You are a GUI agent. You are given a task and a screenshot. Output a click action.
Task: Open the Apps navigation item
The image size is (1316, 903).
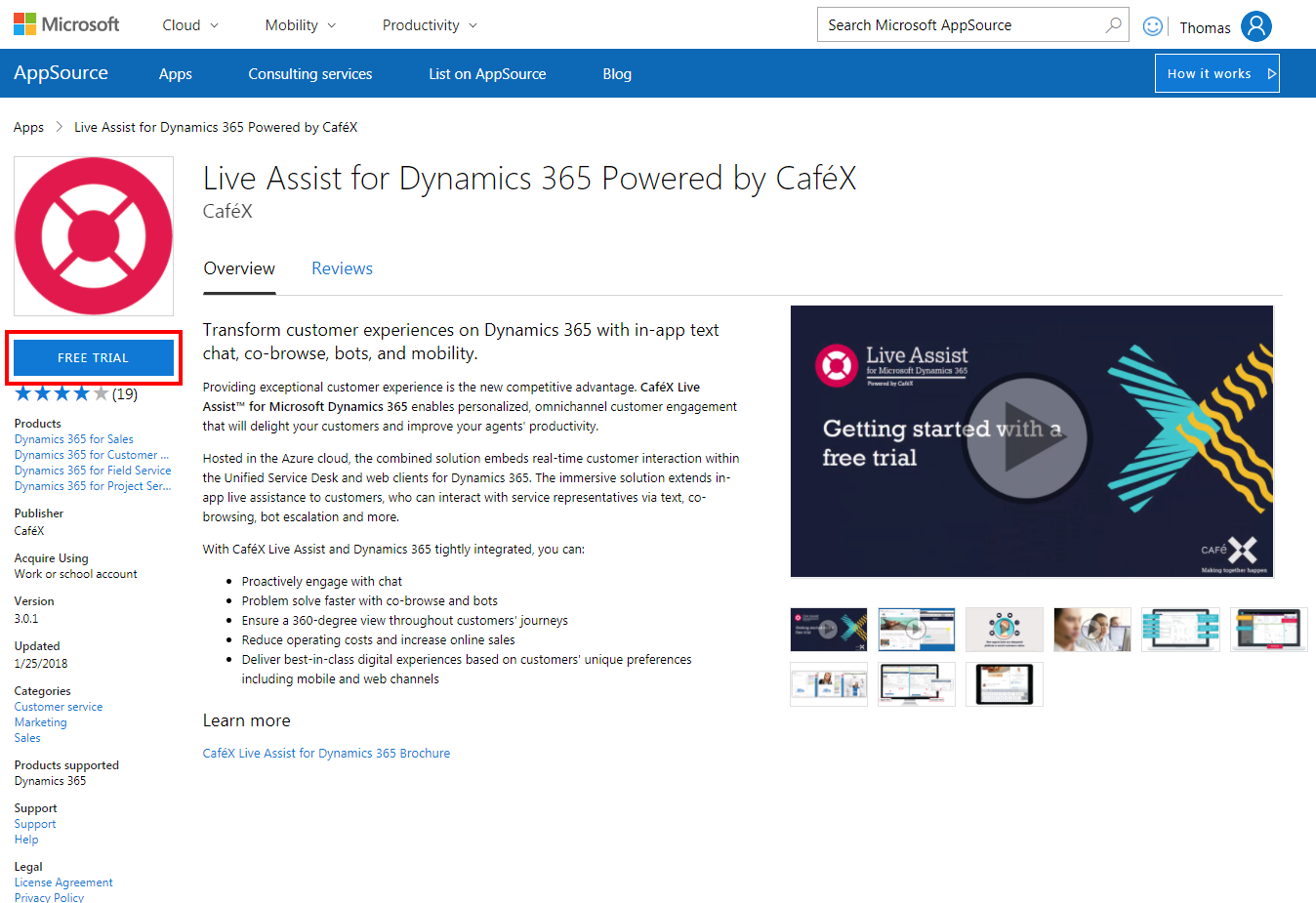point(176,74)
